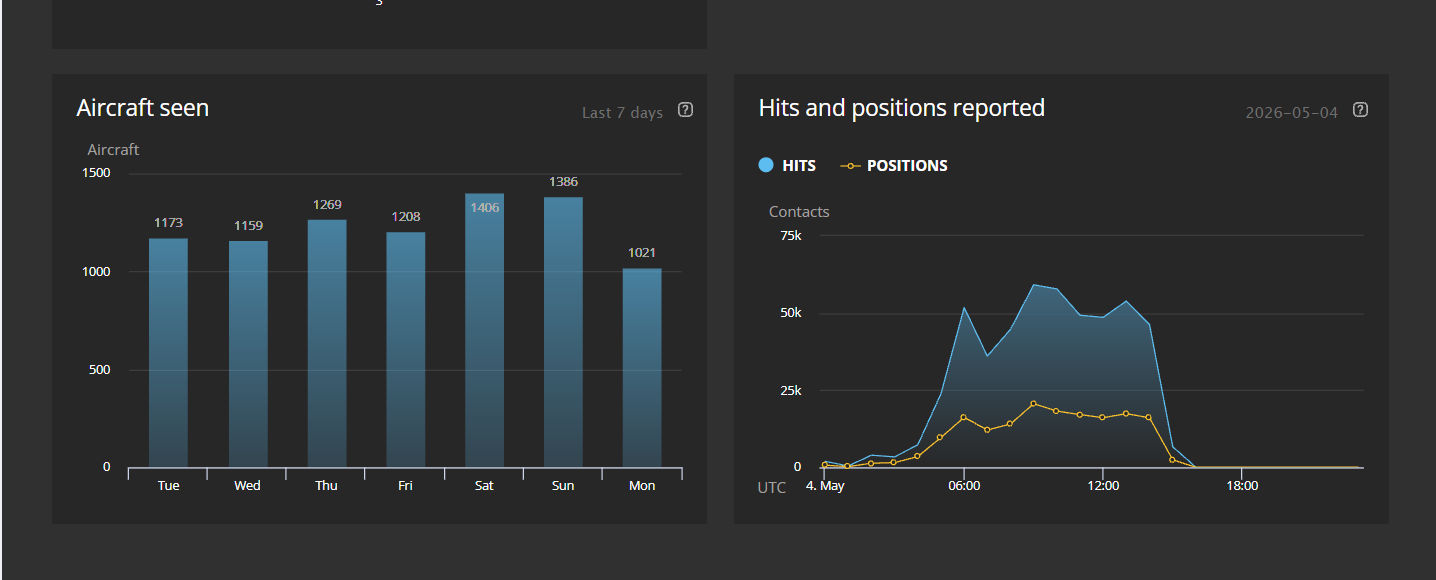Screen dimensions: 1436x580
Task: Select the Tue bar showing 1173
Action: (x=168, y=353)
